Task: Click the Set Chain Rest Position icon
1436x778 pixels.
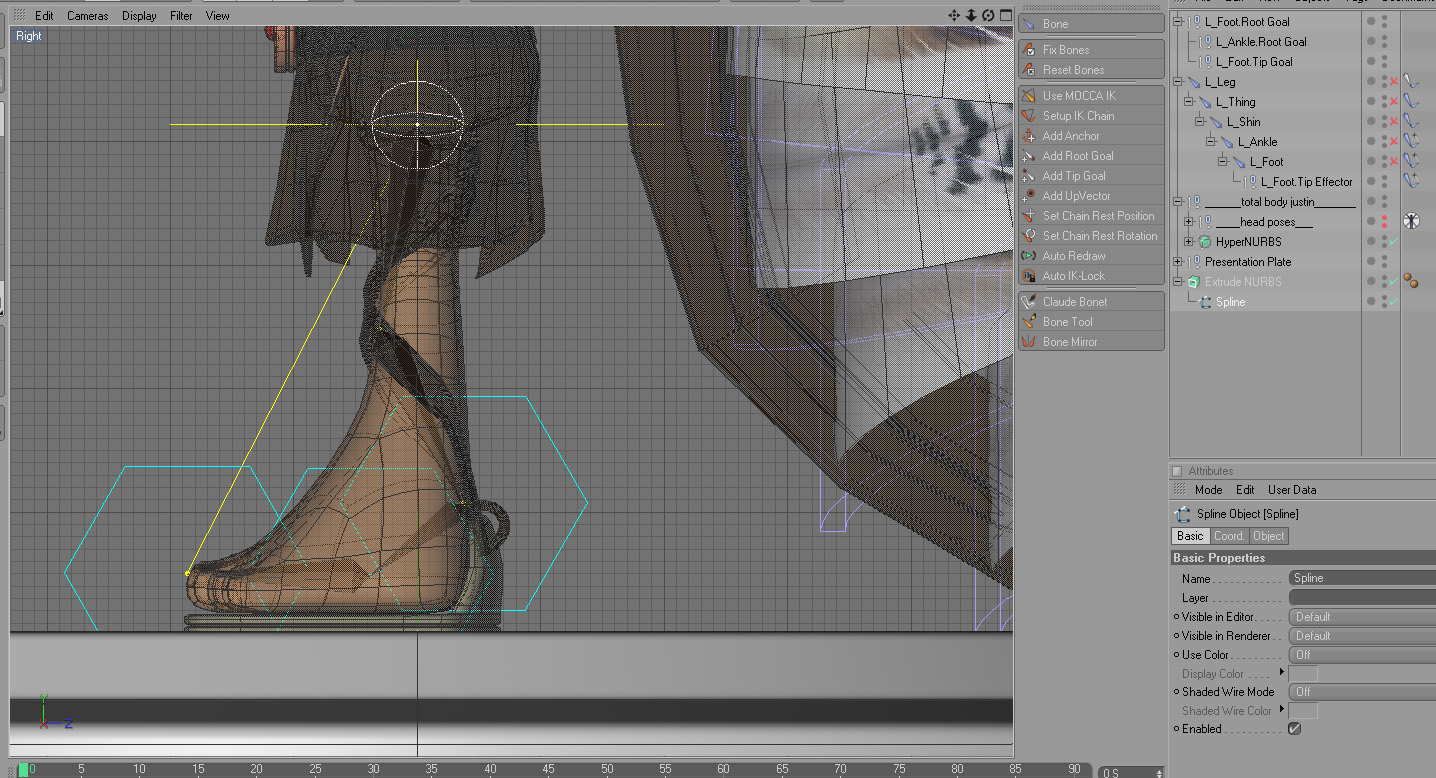Action: point(1028,216)
